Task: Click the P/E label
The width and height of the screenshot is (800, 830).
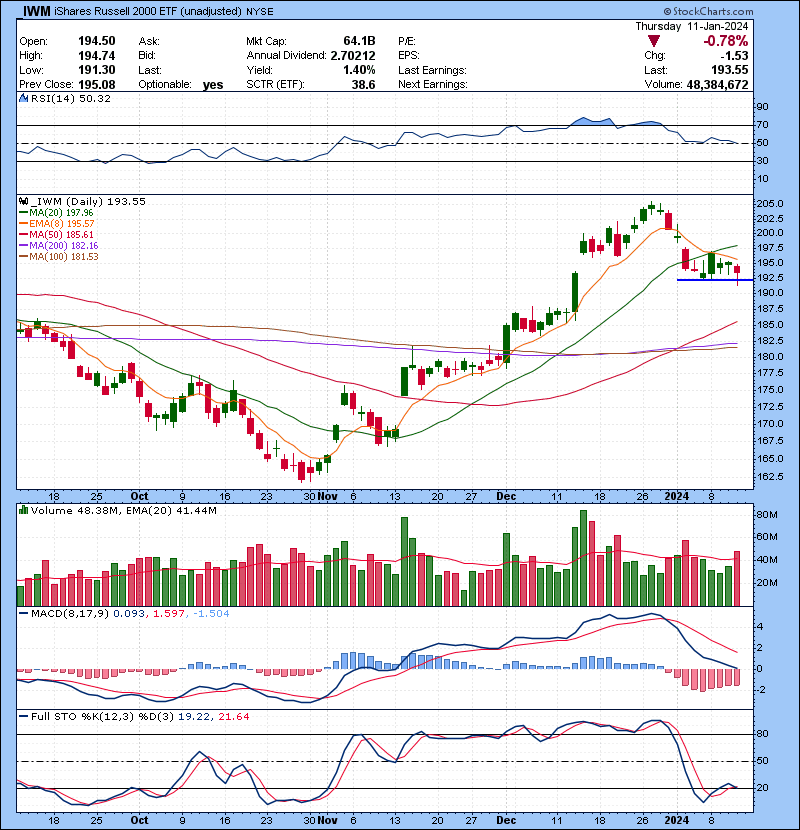Action: [x=407, y=41]
